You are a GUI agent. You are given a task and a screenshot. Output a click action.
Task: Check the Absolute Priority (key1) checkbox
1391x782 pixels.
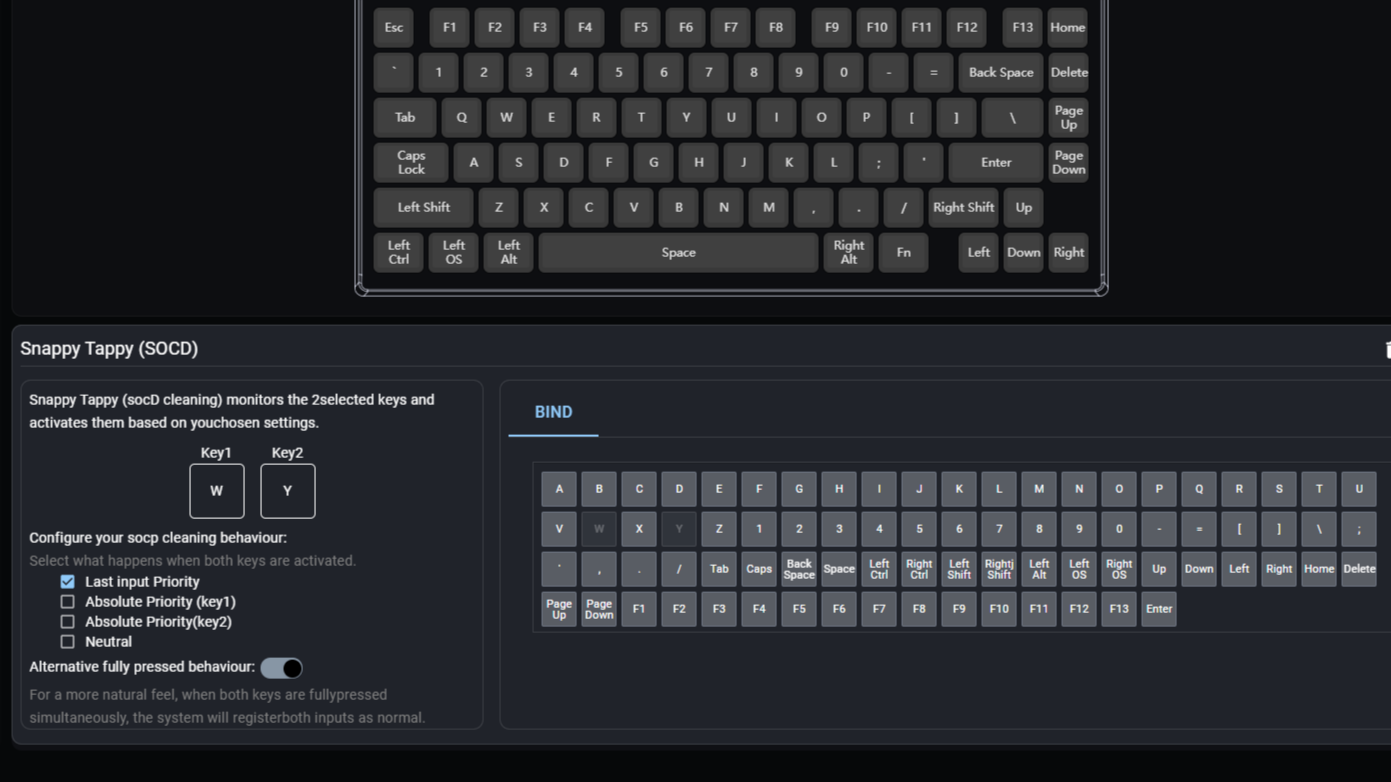tap(68, 602)
